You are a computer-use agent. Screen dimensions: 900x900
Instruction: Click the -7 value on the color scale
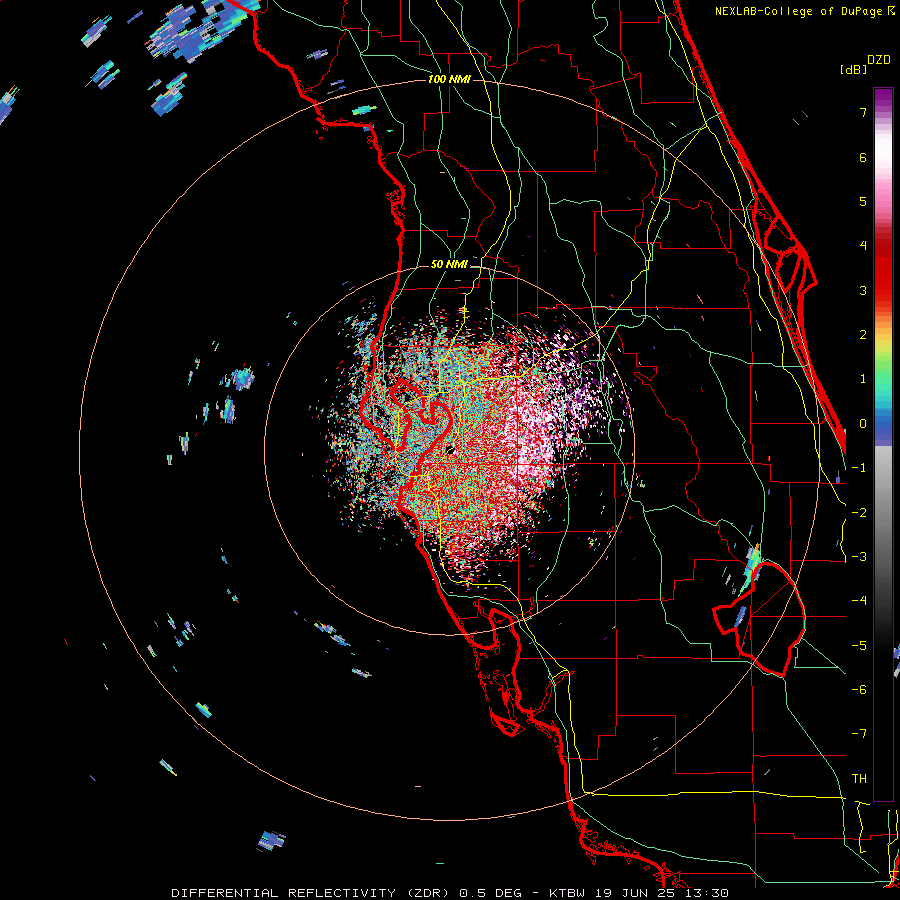point(859,734)
